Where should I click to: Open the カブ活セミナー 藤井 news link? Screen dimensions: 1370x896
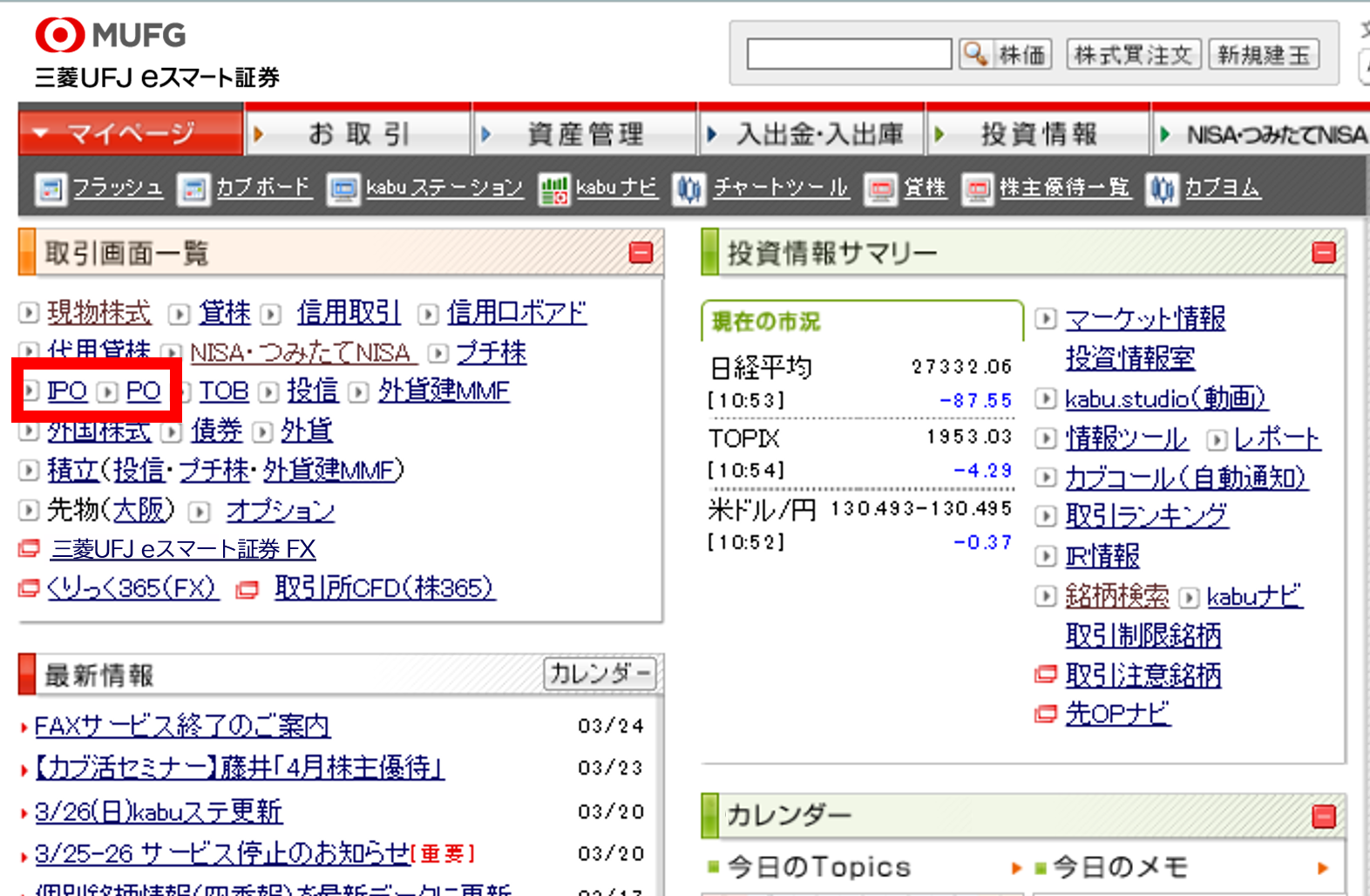click(x=240, y=768)
